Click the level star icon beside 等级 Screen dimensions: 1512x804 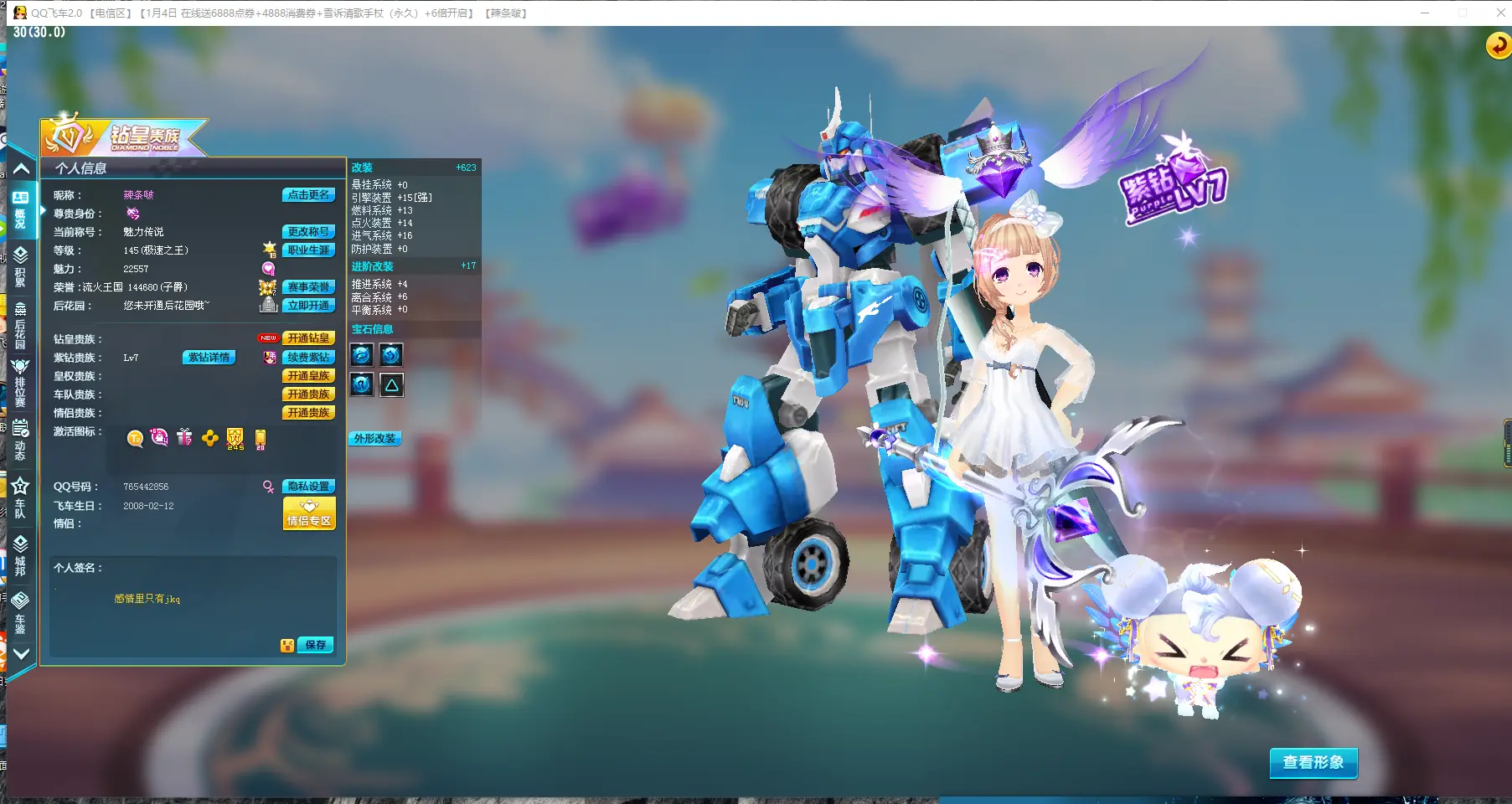point(270,250)
